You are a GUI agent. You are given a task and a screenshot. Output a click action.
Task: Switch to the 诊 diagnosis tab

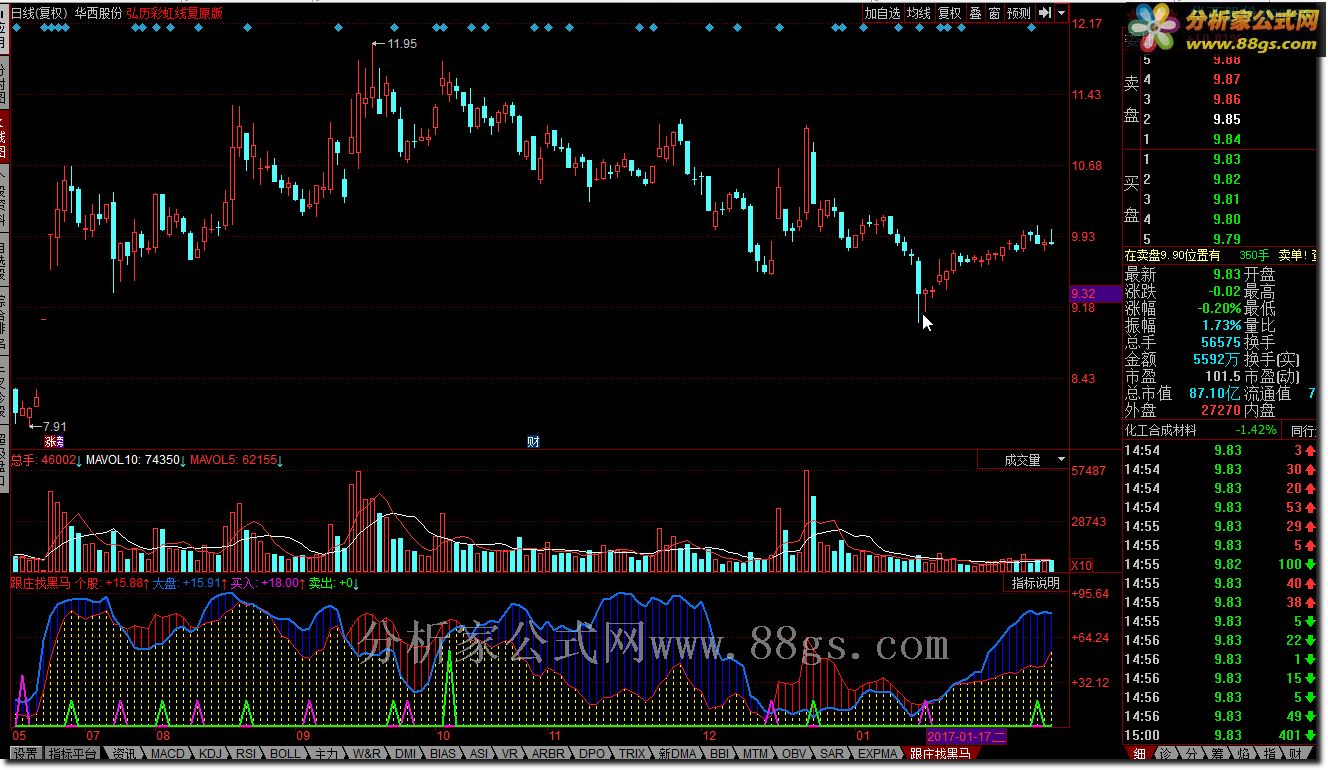tap(1166, 754)
